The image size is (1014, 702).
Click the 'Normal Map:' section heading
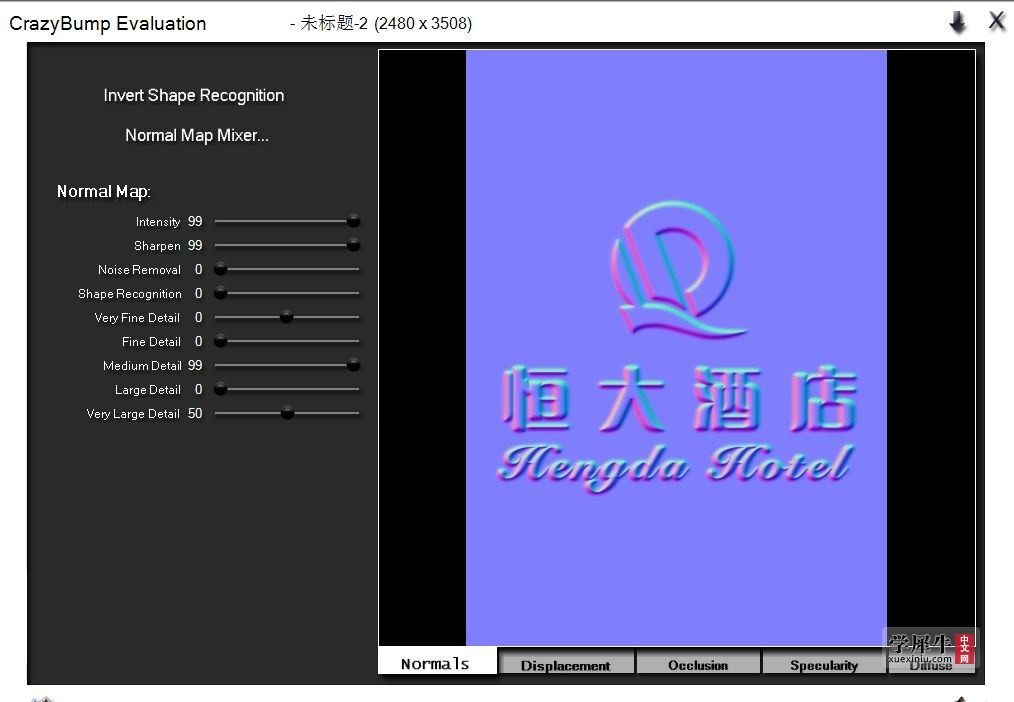coord(103,192)
